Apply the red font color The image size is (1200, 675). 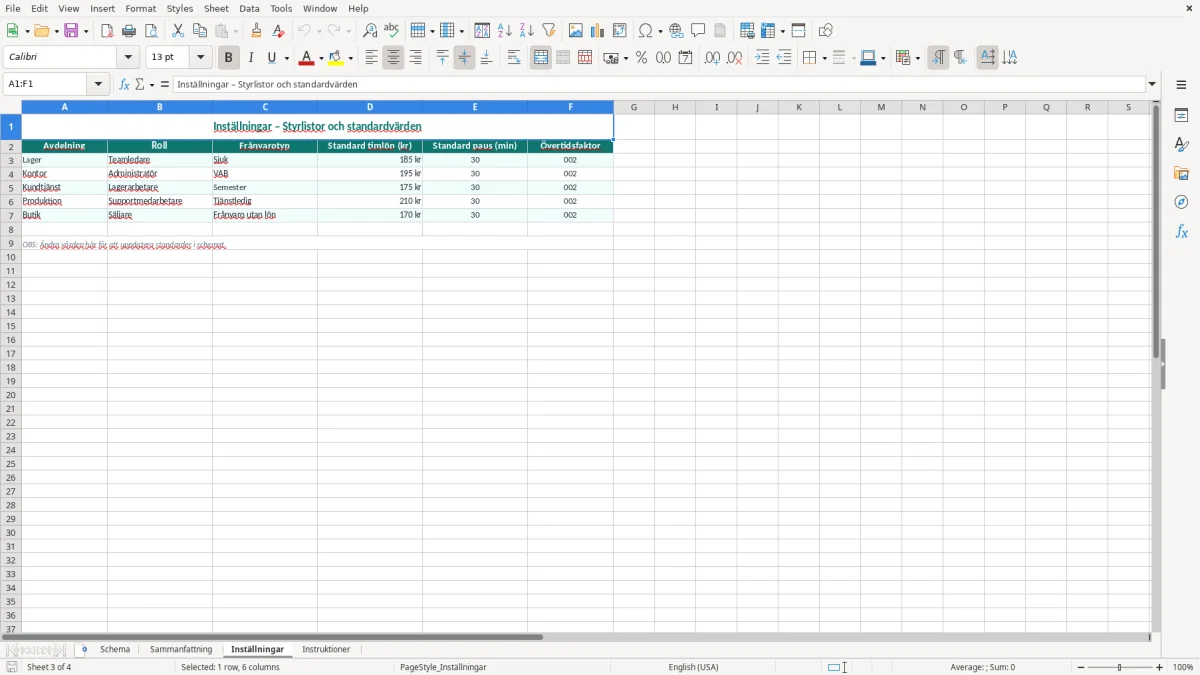[x=308, y=58]
